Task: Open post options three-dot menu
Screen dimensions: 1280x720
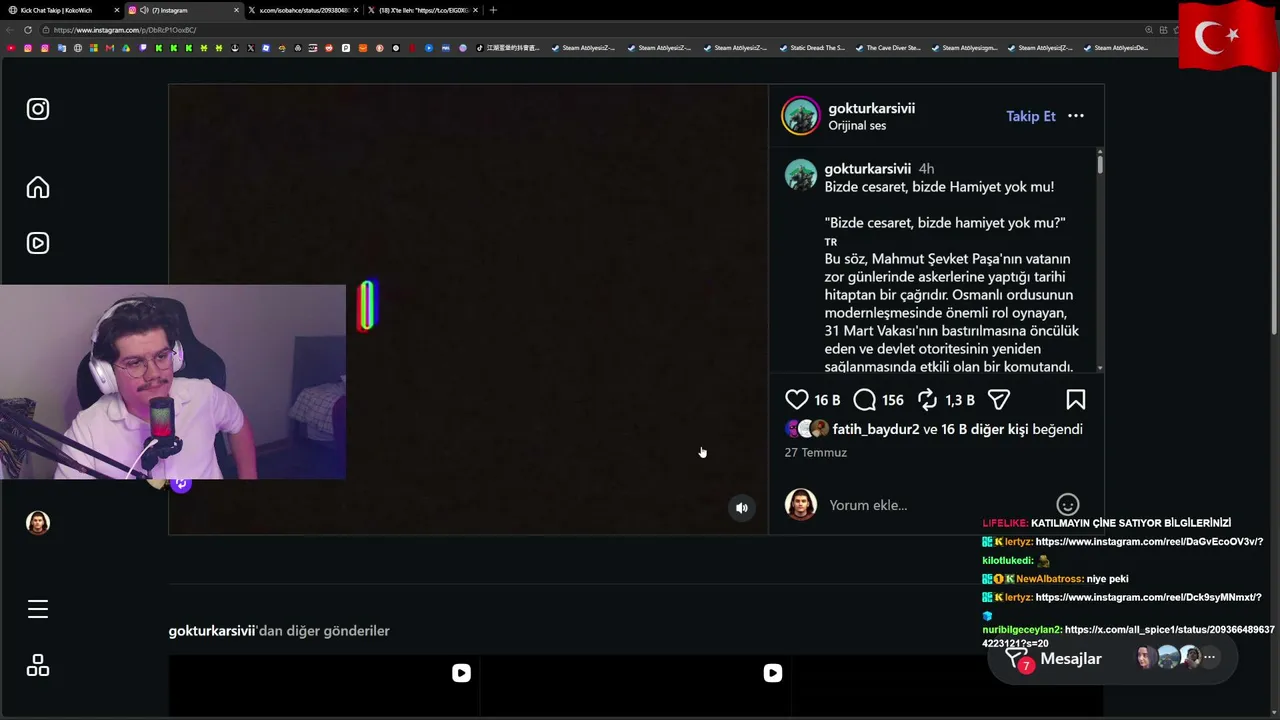Action: (1076, 116)
